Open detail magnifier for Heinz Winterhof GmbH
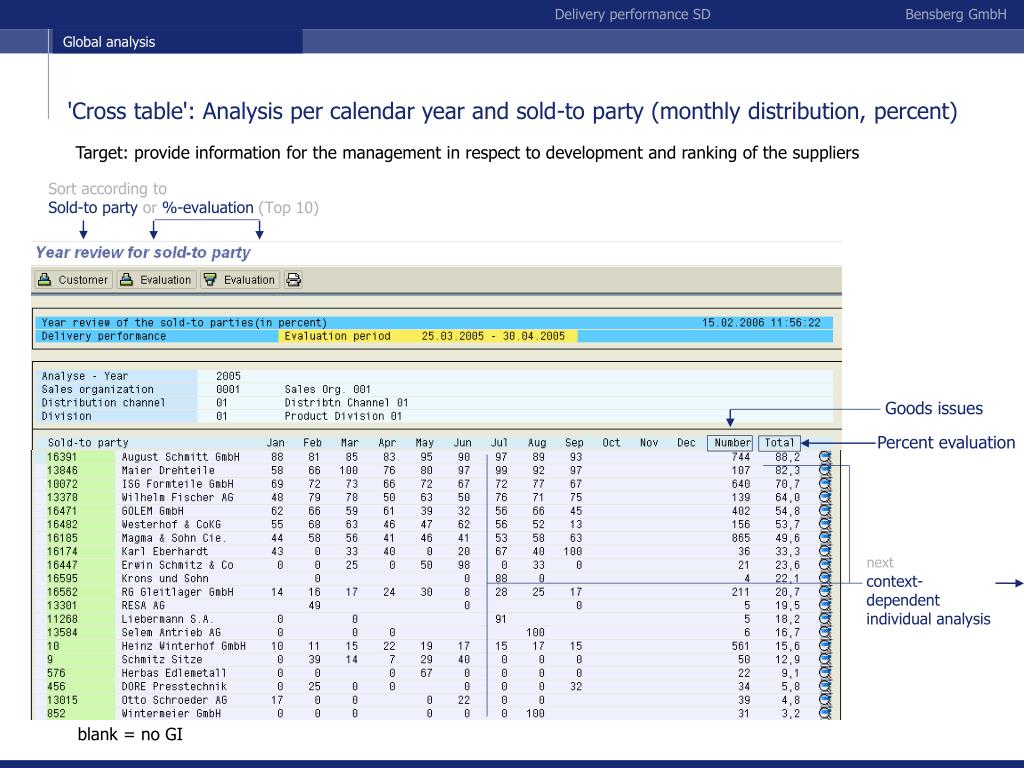Image resolution: width=1024 pixels, height=768 pixels. 825,646
